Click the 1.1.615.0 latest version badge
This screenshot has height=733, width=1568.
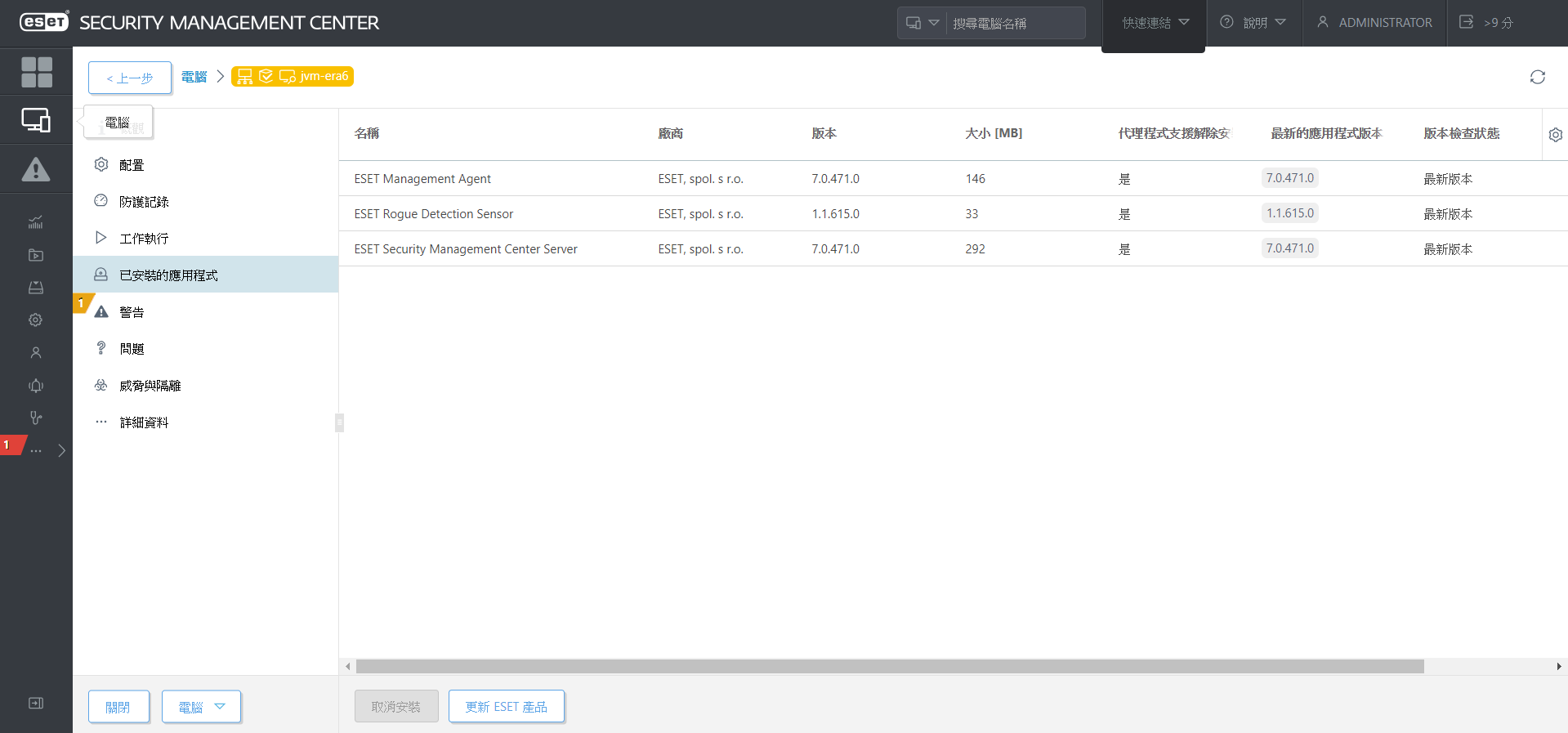click(x=1290, y=213)
